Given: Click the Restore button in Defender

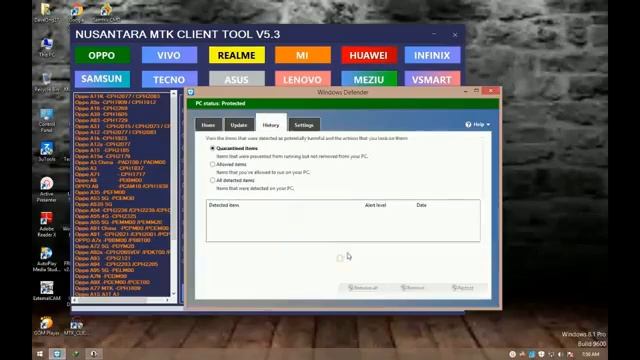Looking at the screenshot, I should (463, 288).
